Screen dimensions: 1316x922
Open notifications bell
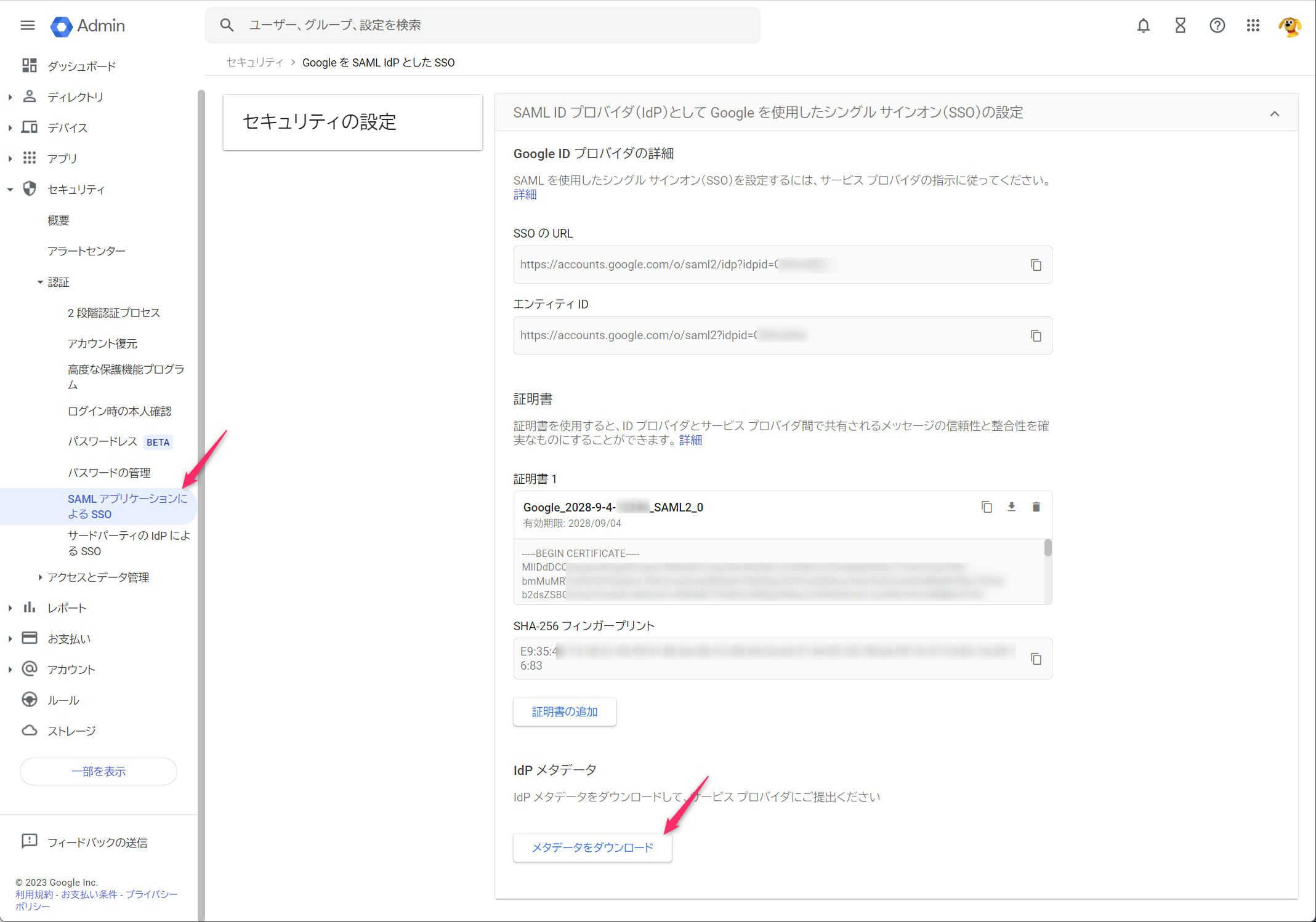click(1143, 25)
